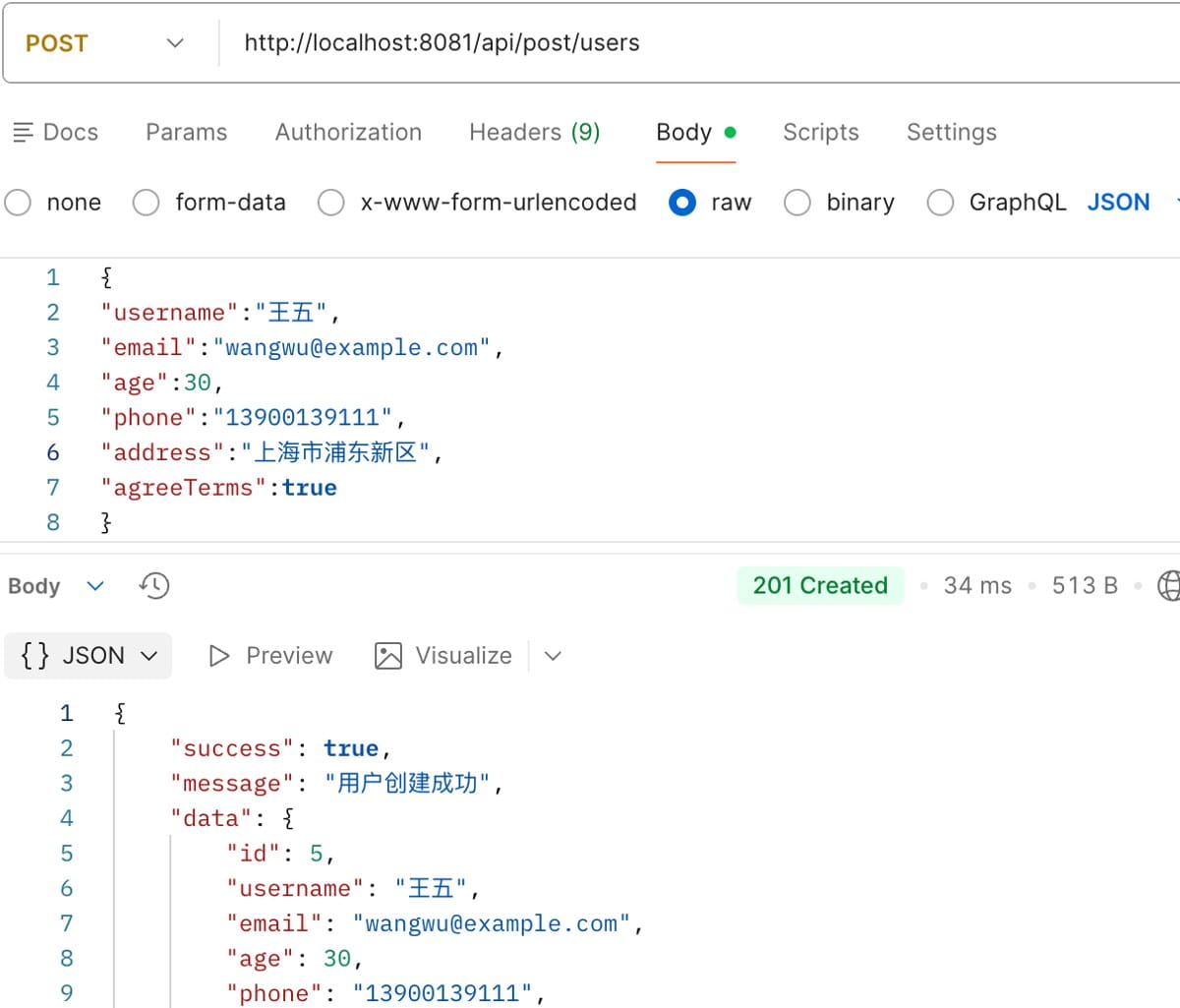Expand chevron next to Visualize

553,656
